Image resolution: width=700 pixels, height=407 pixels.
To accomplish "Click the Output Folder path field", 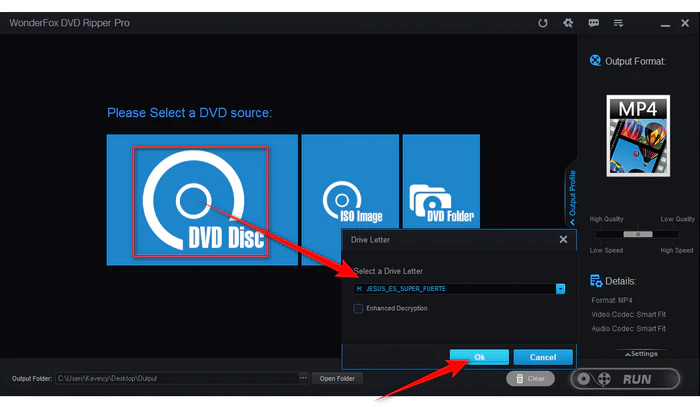I will (x=177, y=378).
